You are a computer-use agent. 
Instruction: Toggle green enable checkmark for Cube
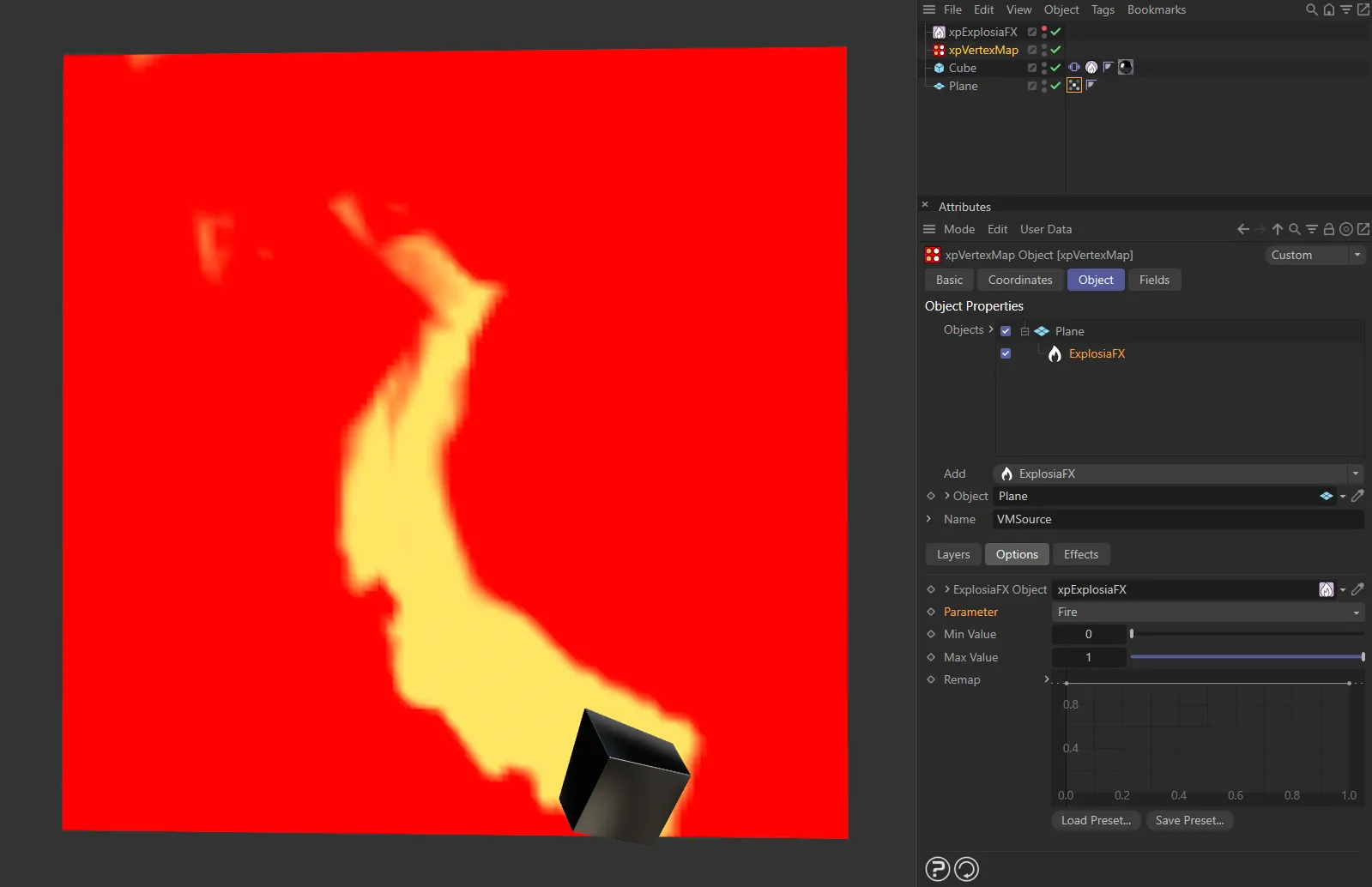coord(1056,68)
